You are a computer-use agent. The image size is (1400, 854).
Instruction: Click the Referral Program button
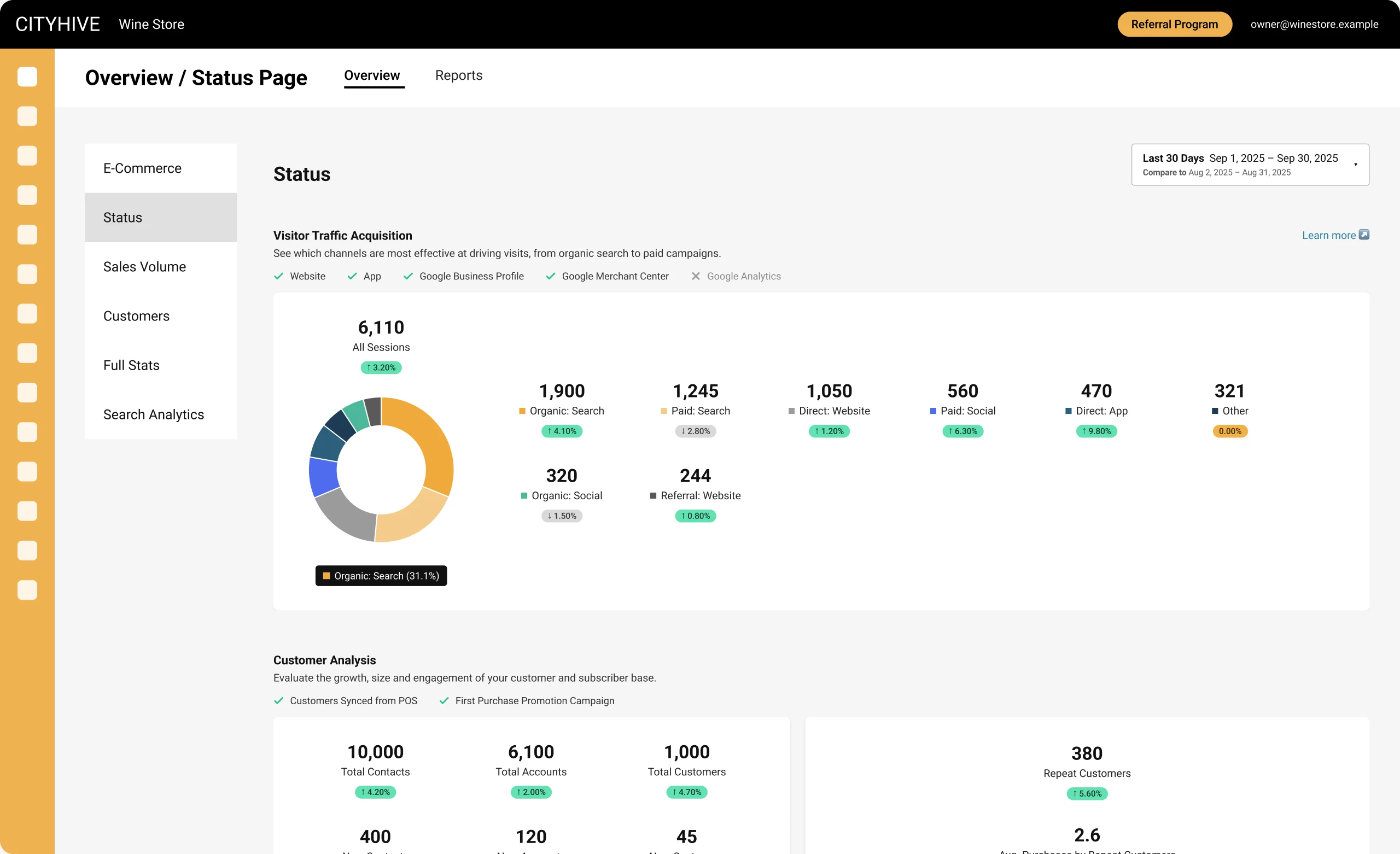click(x=1175, y=24)
